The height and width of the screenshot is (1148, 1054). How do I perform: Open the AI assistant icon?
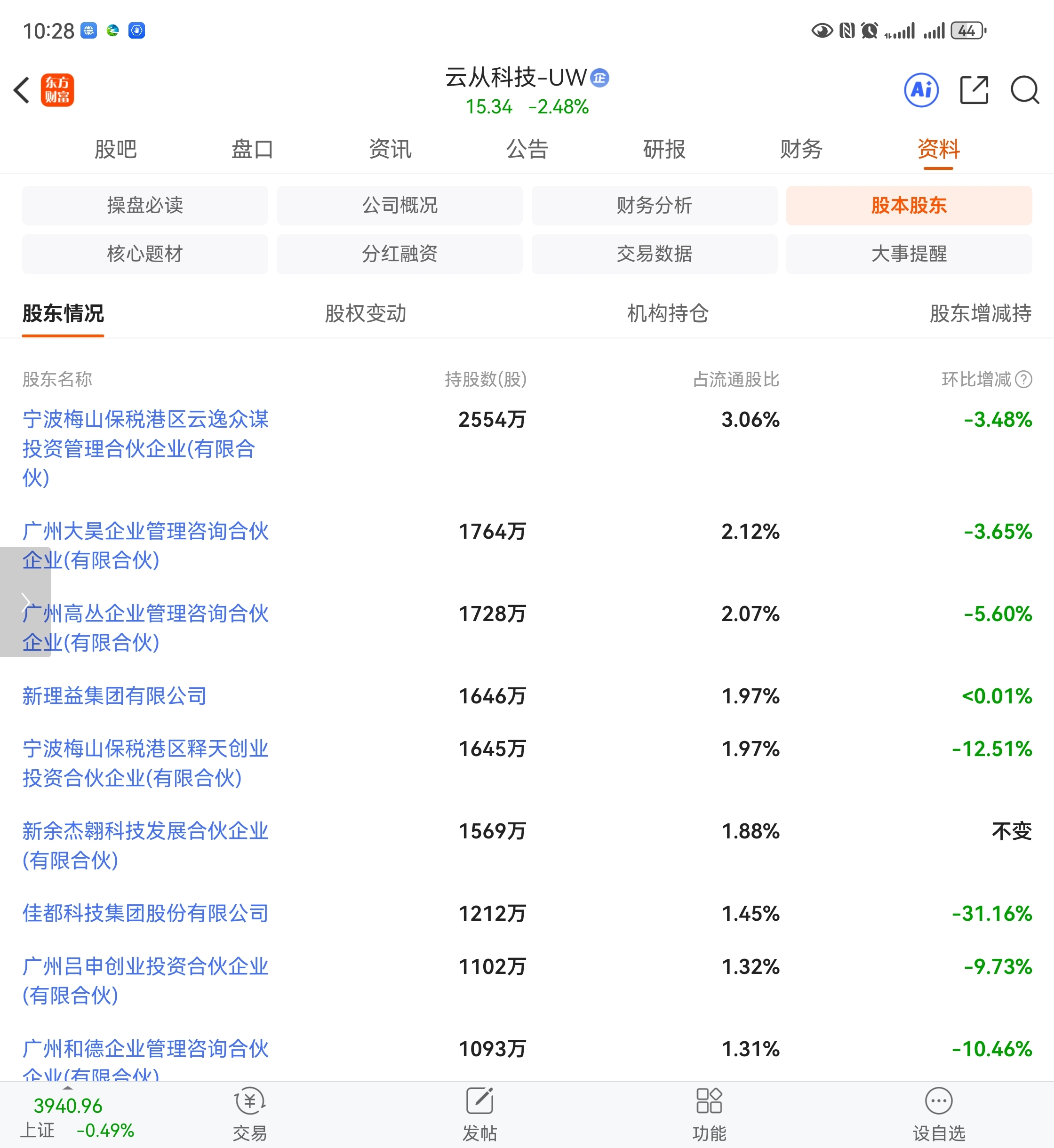(x=921, y=90)
